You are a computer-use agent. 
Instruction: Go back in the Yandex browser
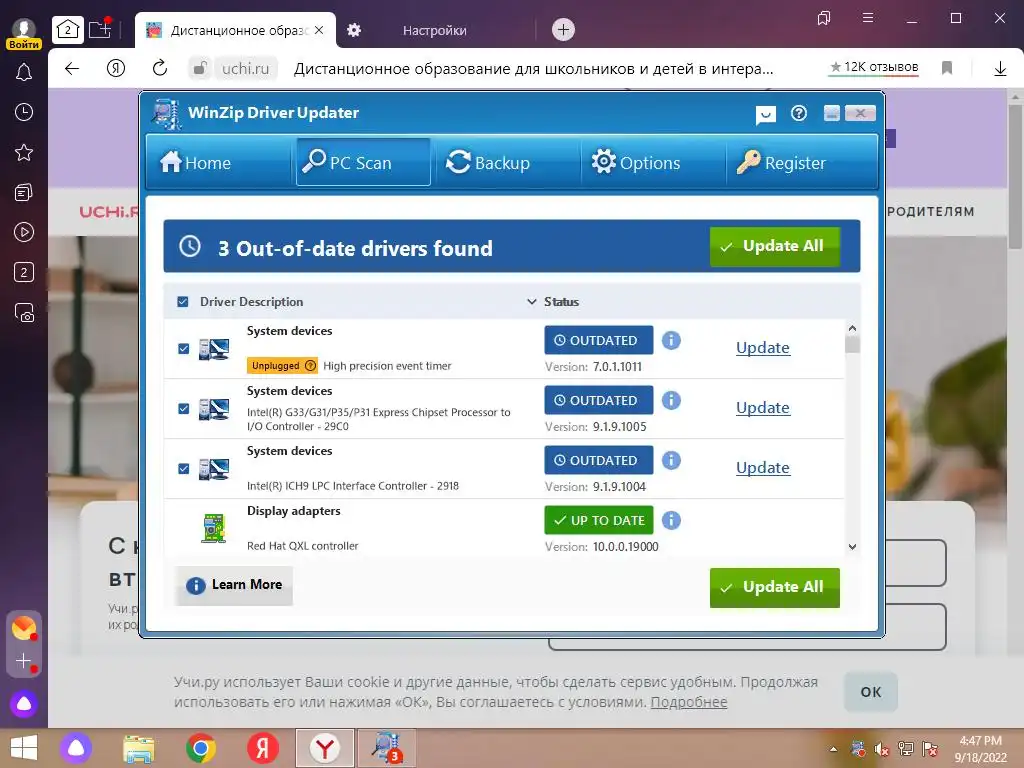coord(72,68)
